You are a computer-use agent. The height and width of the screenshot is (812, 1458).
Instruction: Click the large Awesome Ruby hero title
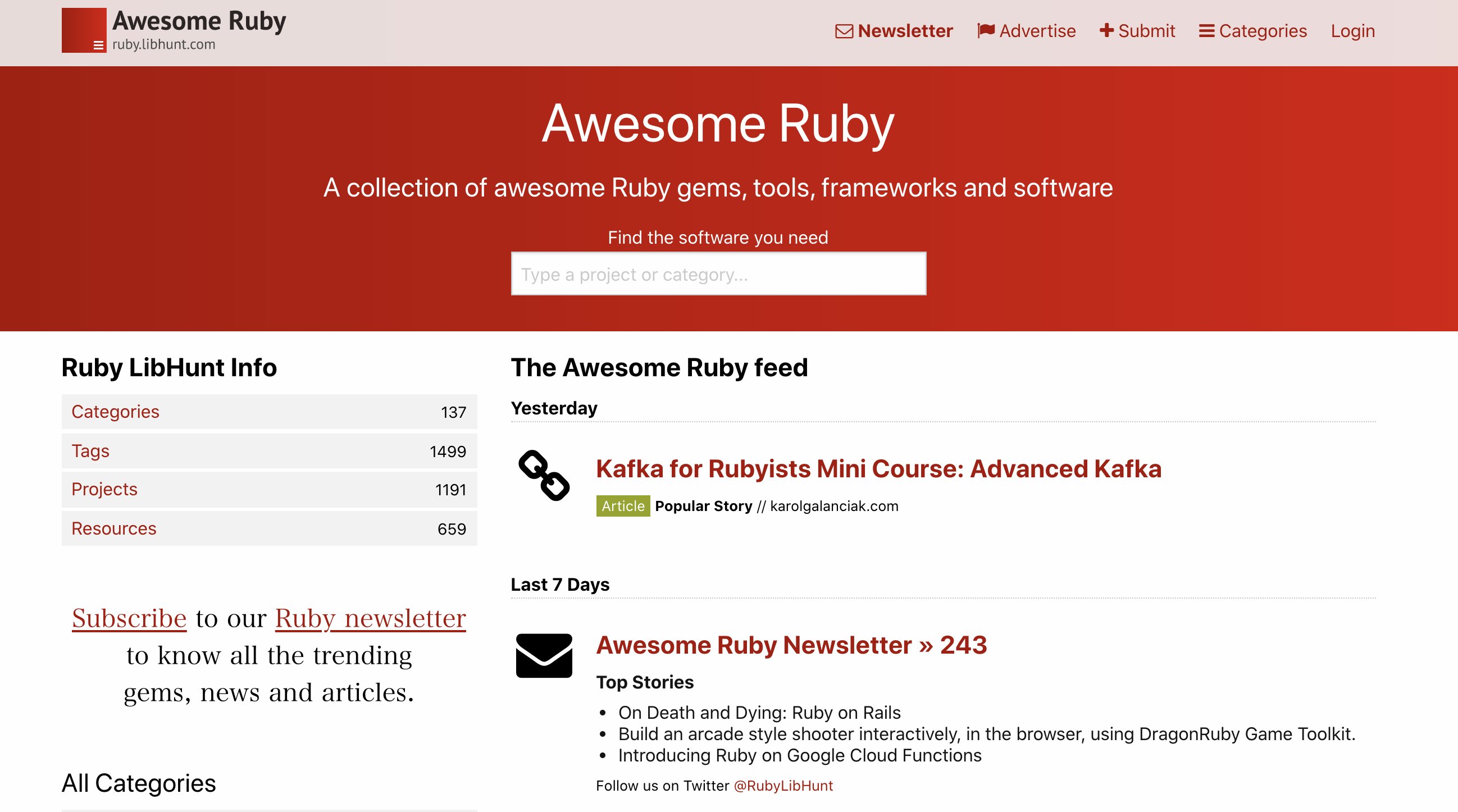coord(718,124)
